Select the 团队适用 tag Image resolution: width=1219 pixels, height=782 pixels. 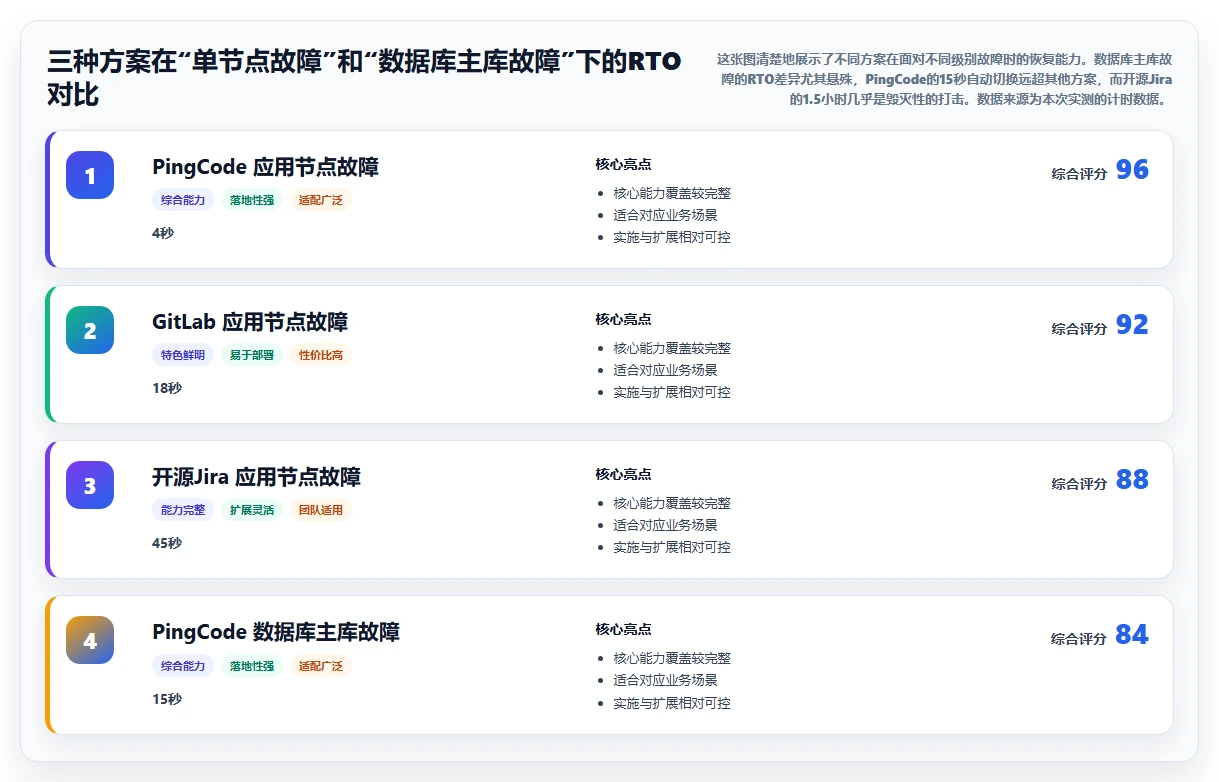(321, 510)
